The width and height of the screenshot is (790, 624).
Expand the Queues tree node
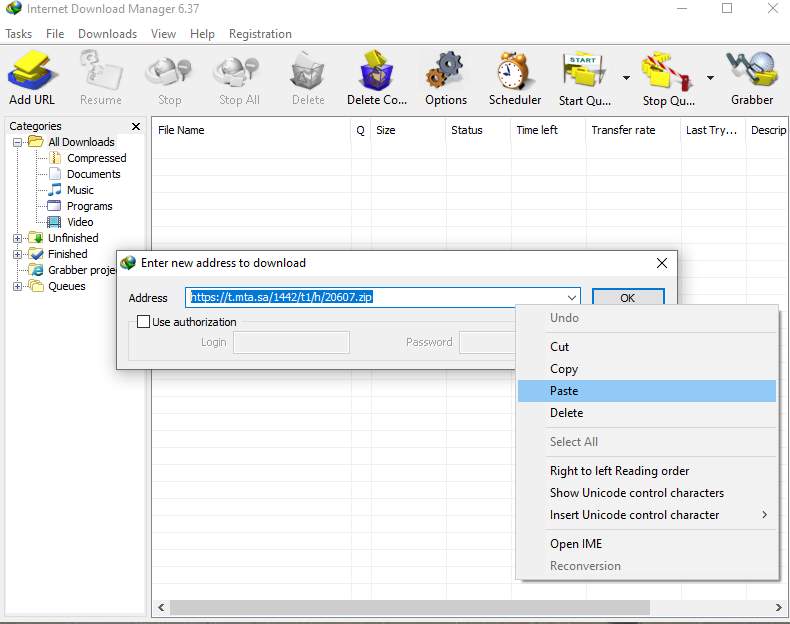coord(18,287)
